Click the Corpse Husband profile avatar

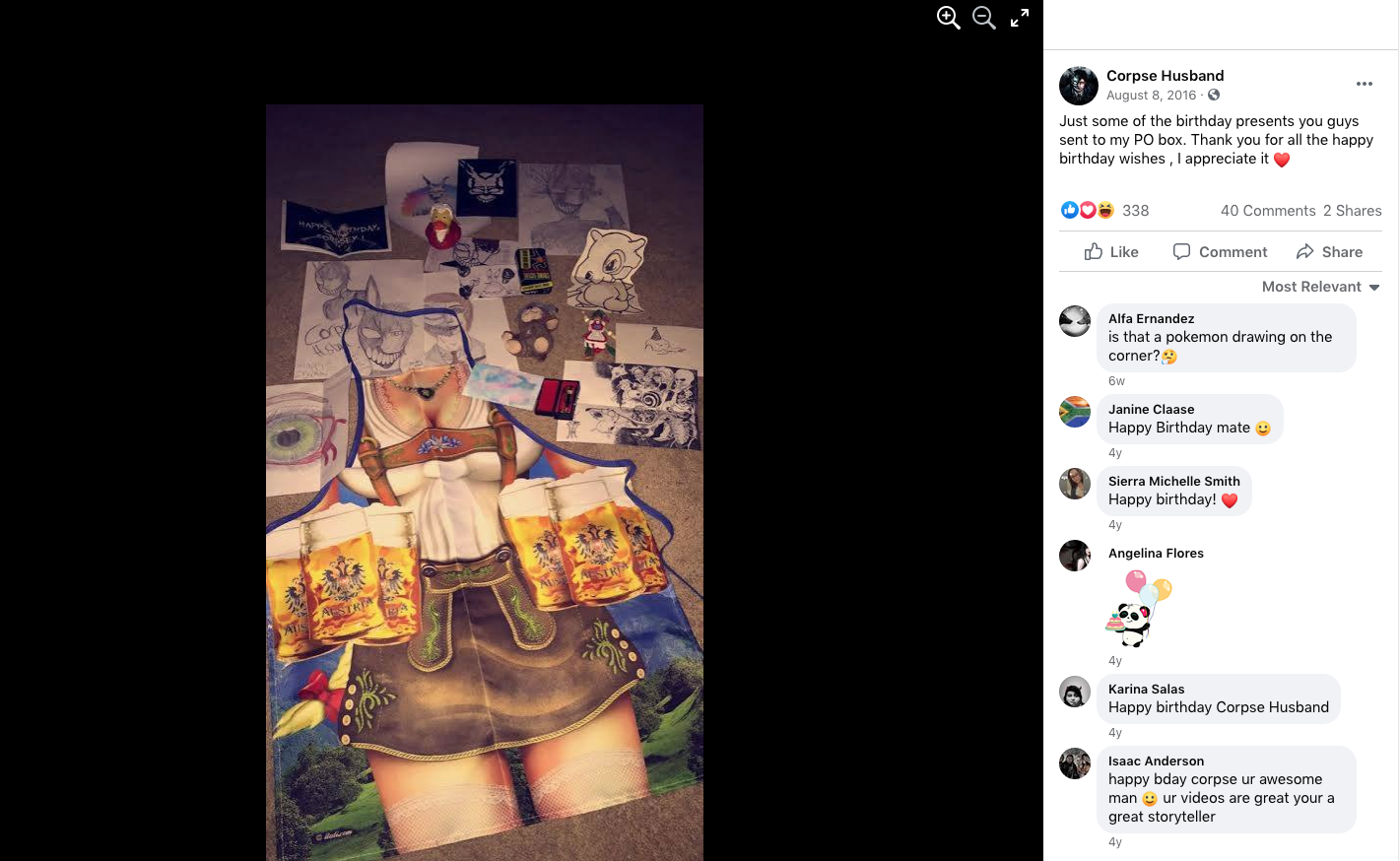click(1079, 86)
